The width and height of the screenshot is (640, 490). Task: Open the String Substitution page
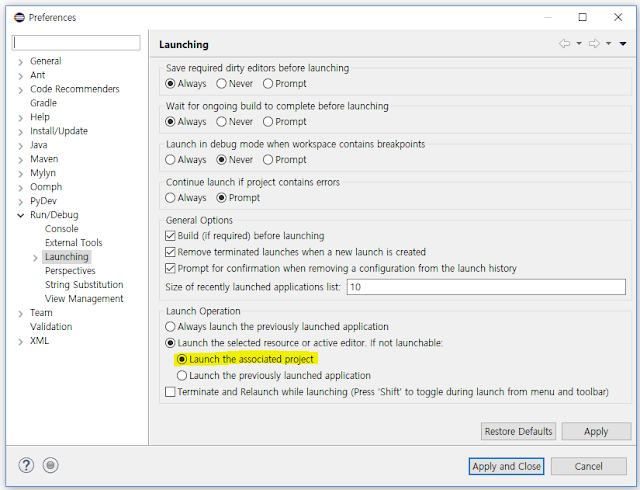[x=84, y=285]
